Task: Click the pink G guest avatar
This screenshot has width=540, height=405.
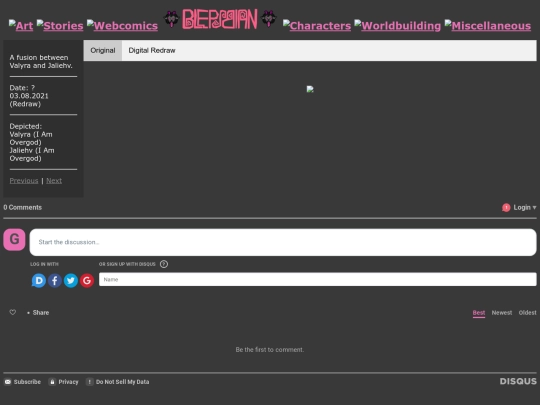Action: (x=14, y=239)
